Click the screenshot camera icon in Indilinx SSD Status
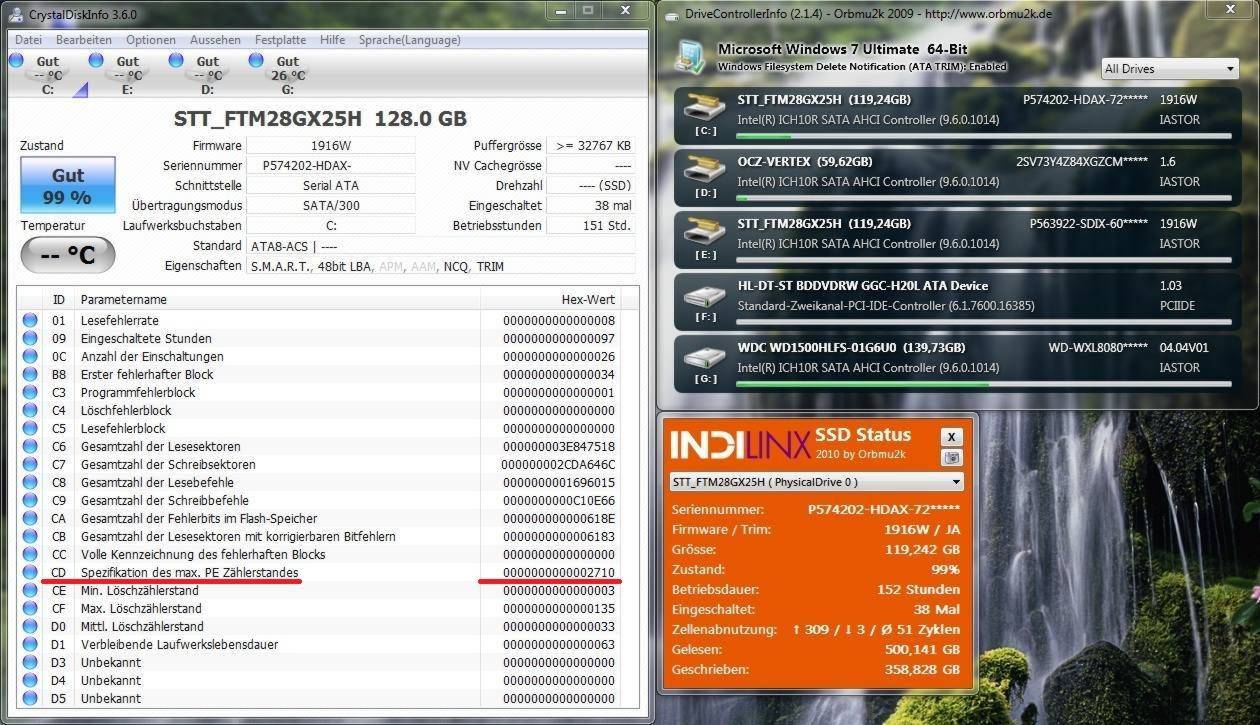Screen dimensions: 1260x725 click(x=952, y=458)
